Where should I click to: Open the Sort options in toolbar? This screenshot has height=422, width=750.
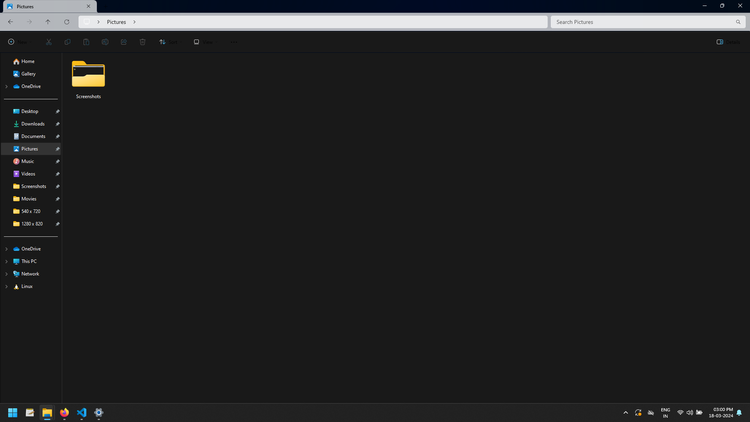168,42
